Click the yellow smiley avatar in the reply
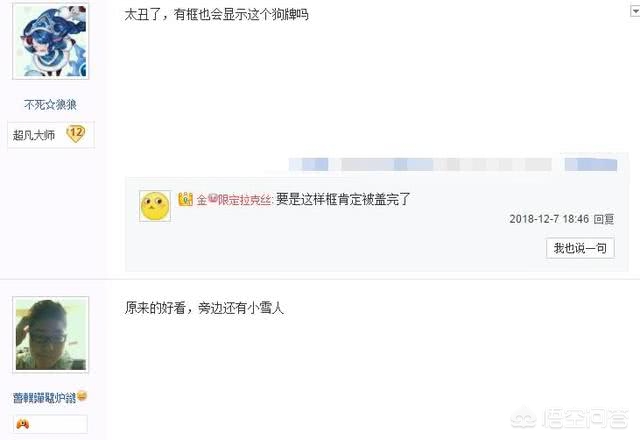The width and height of the screenshot is (640, 440). (x=155, y=206)
